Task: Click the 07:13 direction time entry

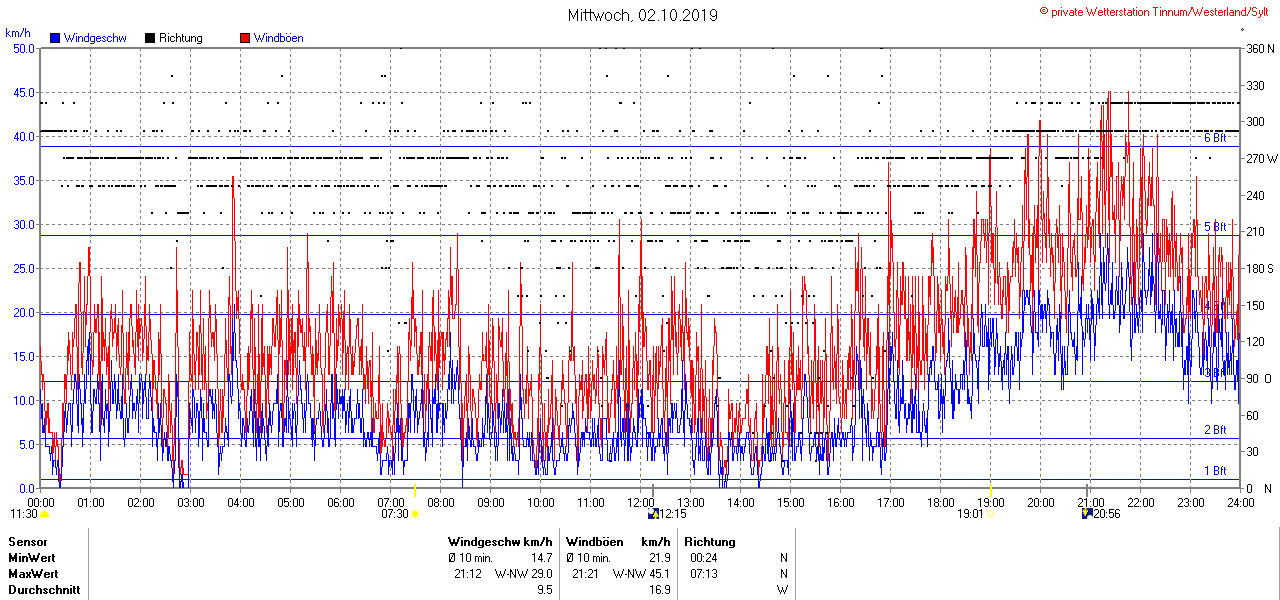Action: (x=704, y=574)
